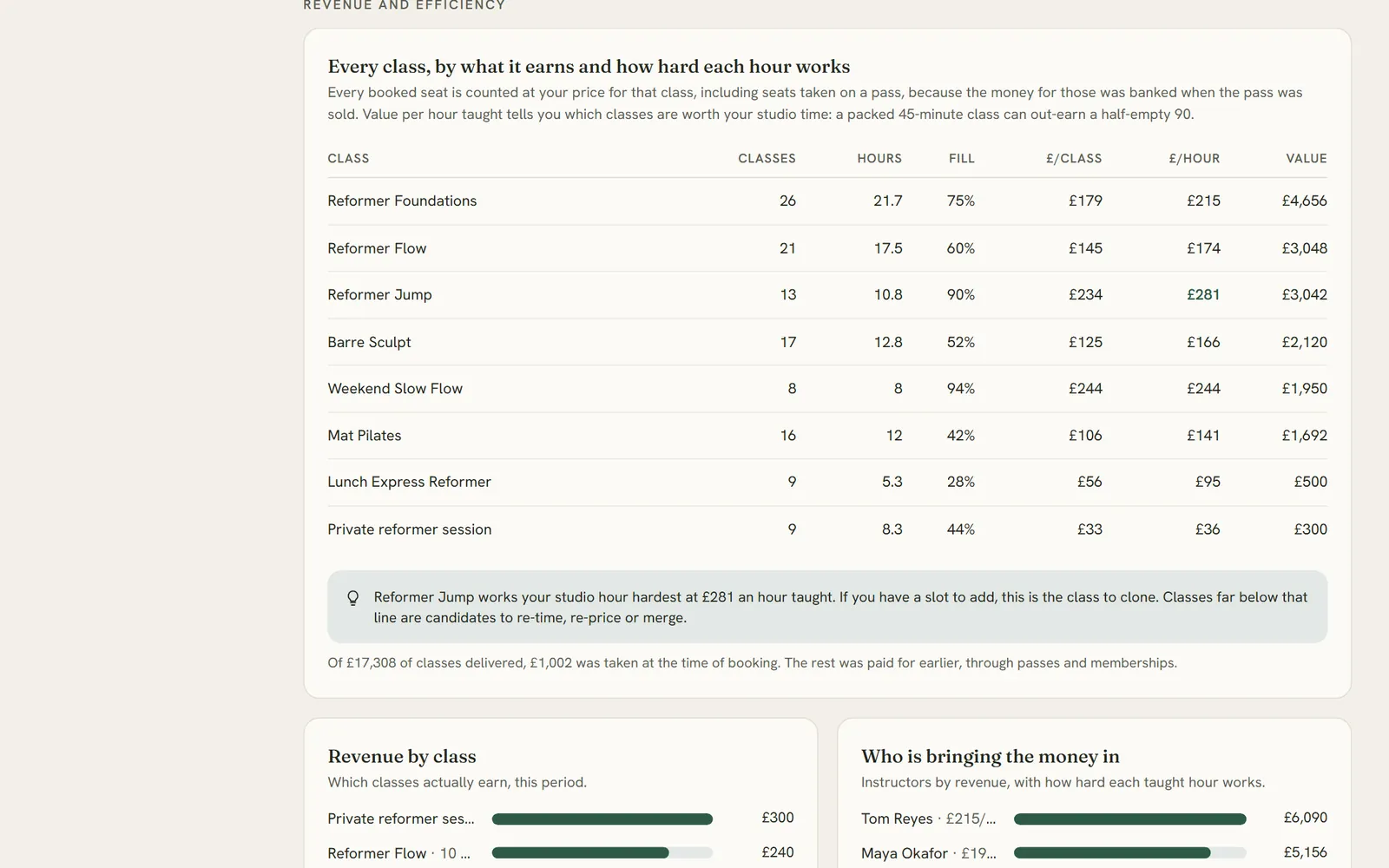Screen dimensions: 1389x868
Task: Click Private reformer session table row name
Action: [x=409, y=529]
